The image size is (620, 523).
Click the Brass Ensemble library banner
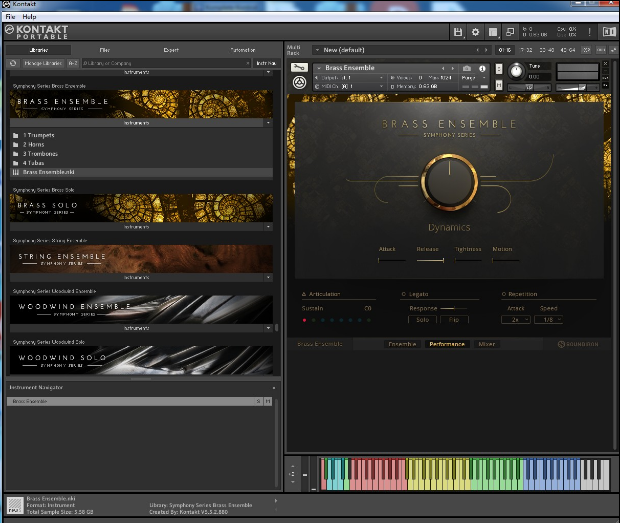point(141,104)
